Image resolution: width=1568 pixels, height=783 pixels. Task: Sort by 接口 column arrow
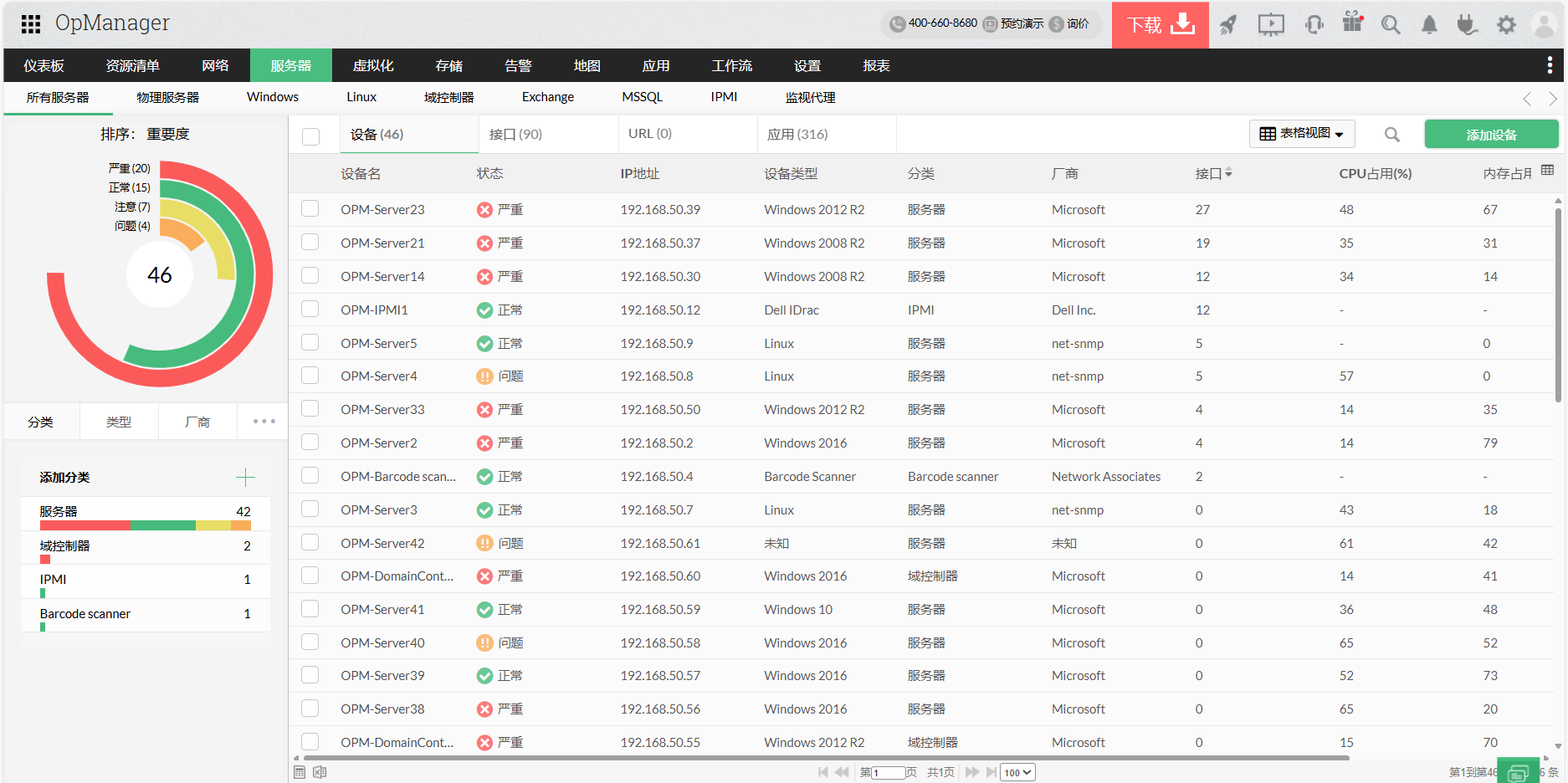1228,173
